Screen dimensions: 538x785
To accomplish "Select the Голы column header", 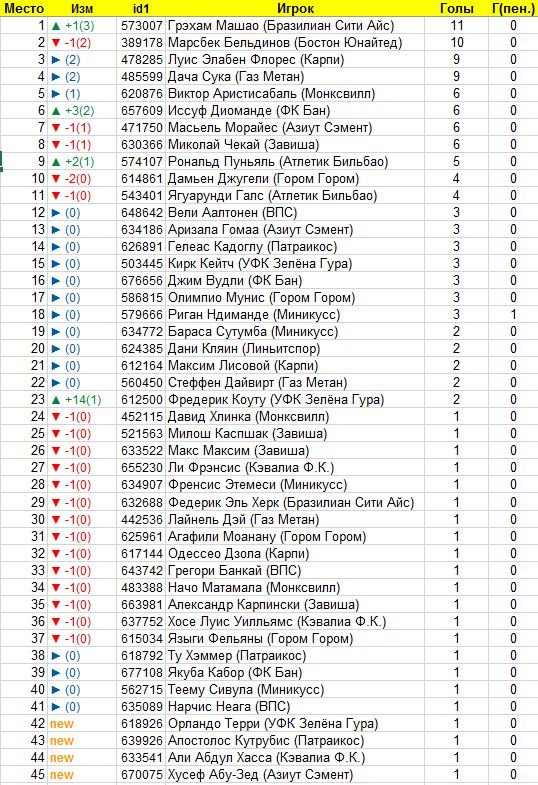I will [456, 9].
